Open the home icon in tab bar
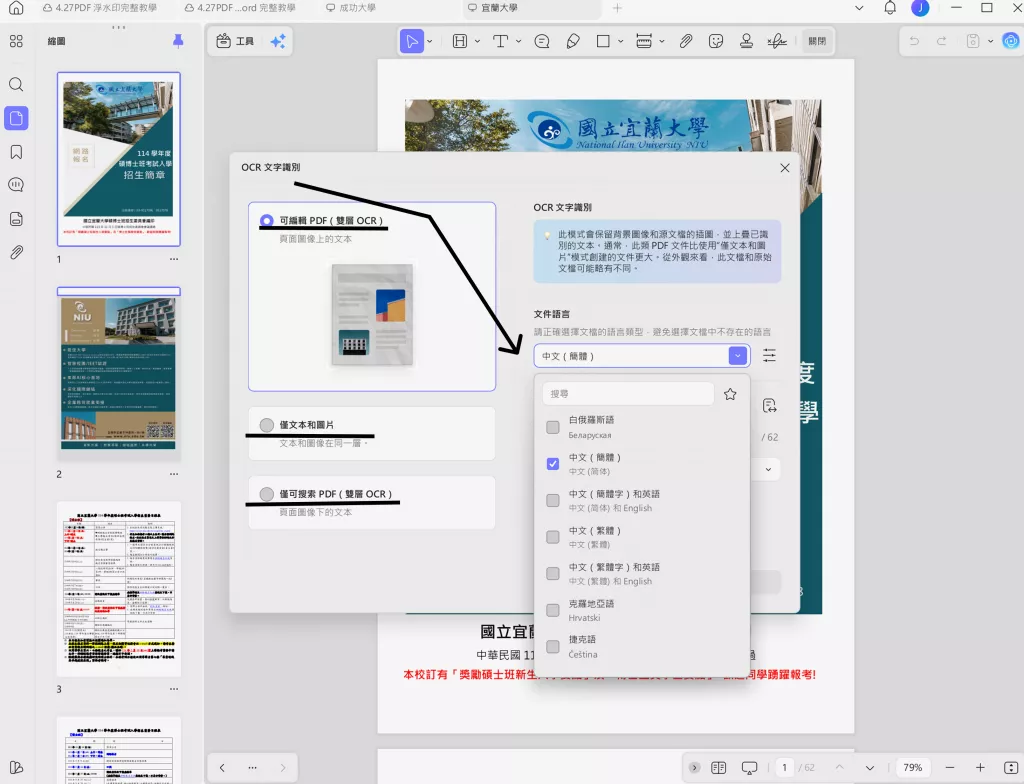This screenshot has width=1024, height=784. (x=16, y=8)
